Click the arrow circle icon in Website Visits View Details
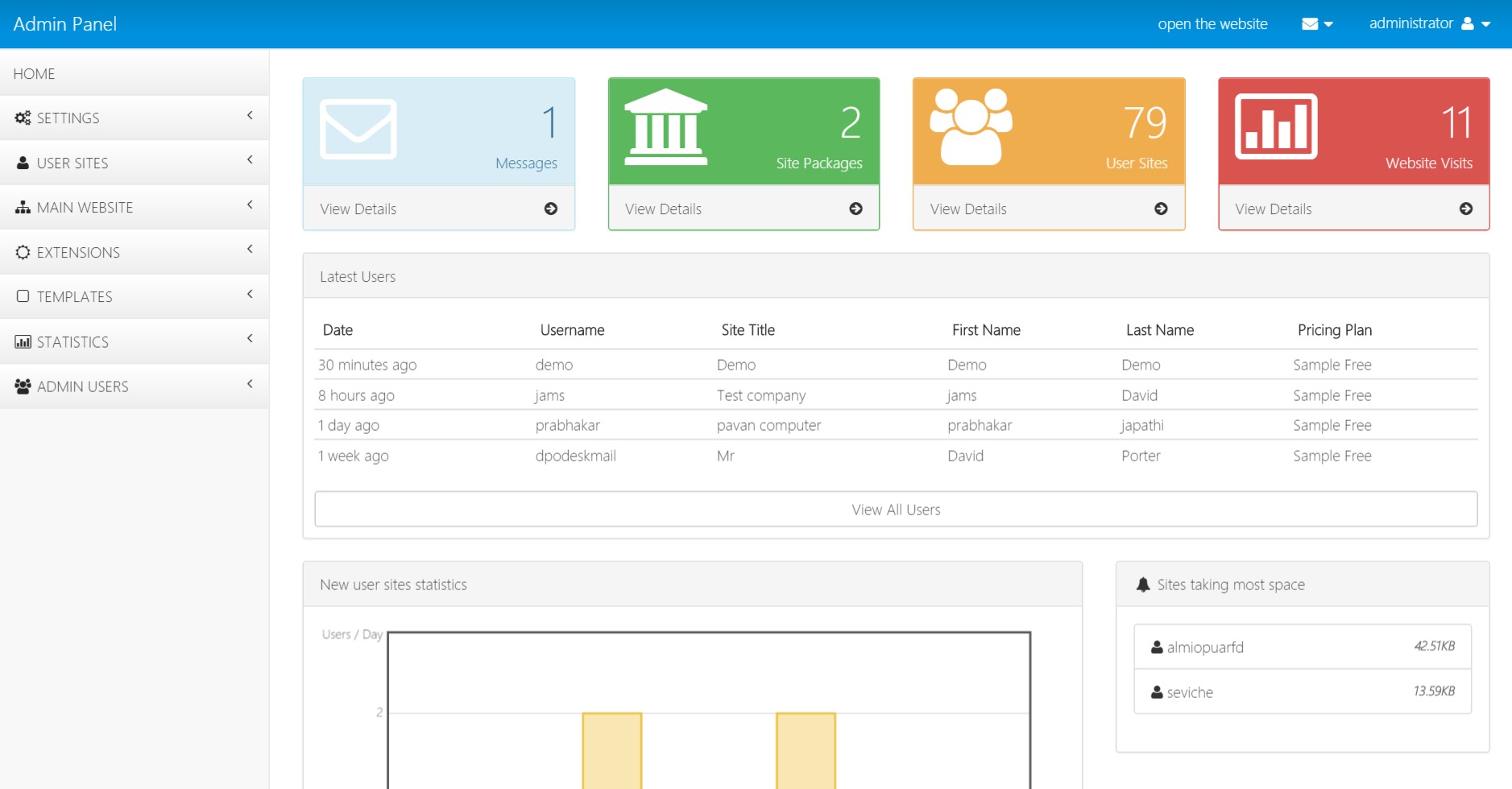This screenshot has height=789, width=1512. 1466,209
